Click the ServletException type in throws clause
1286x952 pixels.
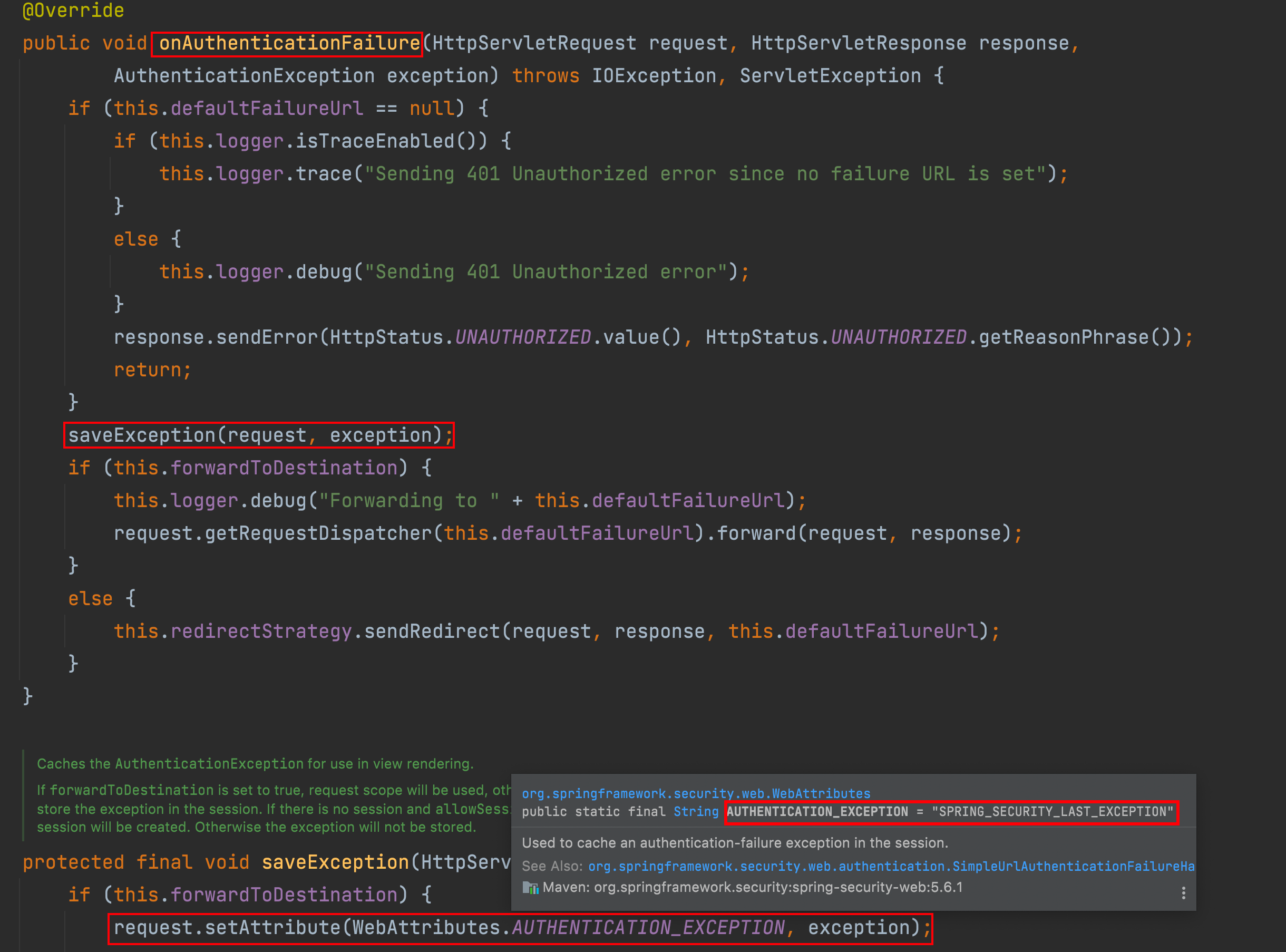point(830,76)
